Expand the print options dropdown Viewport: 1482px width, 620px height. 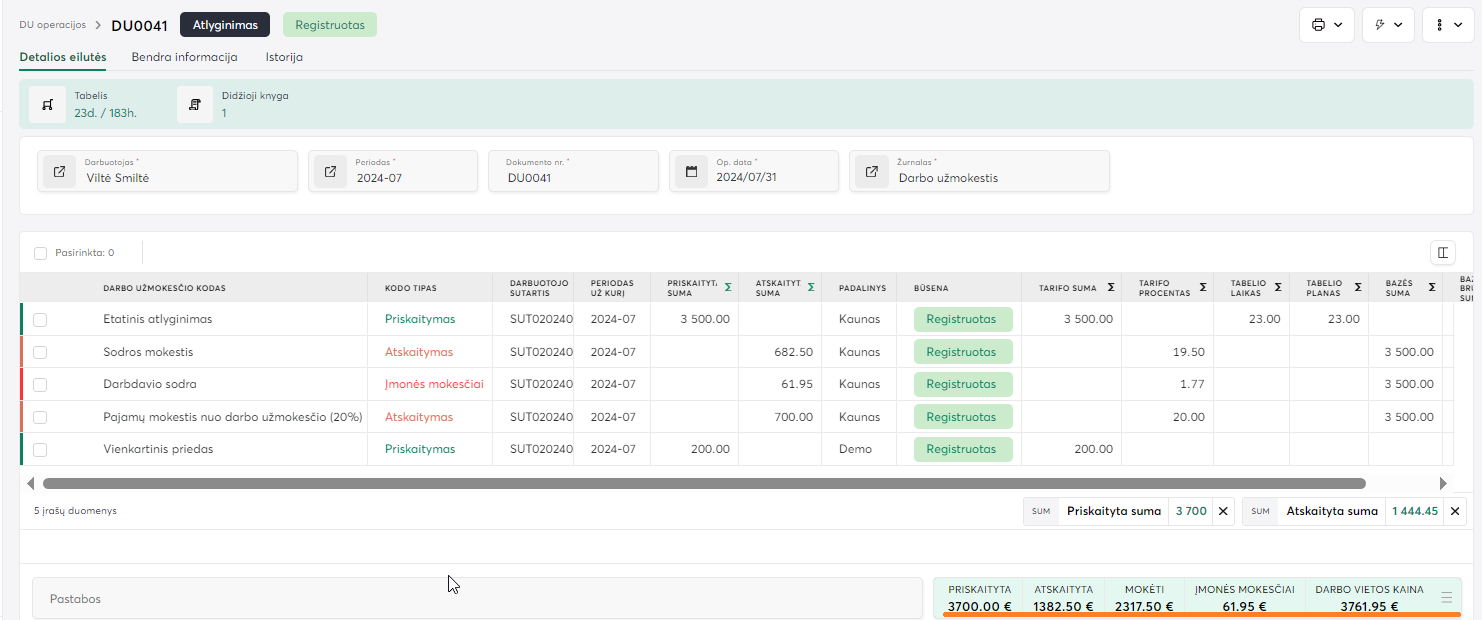[x=1326, y=25]
